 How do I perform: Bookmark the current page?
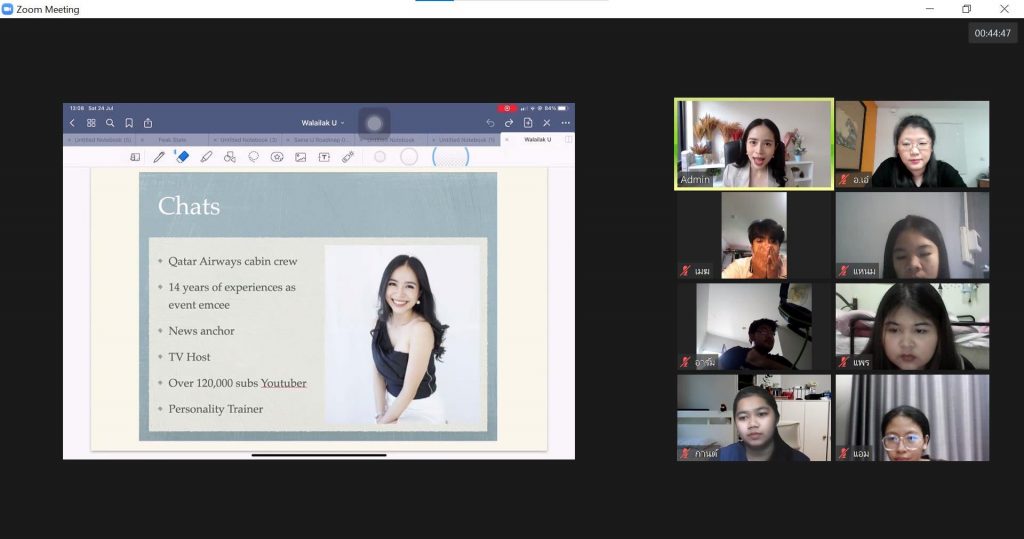pyautogui.click(x=129, y=123)
